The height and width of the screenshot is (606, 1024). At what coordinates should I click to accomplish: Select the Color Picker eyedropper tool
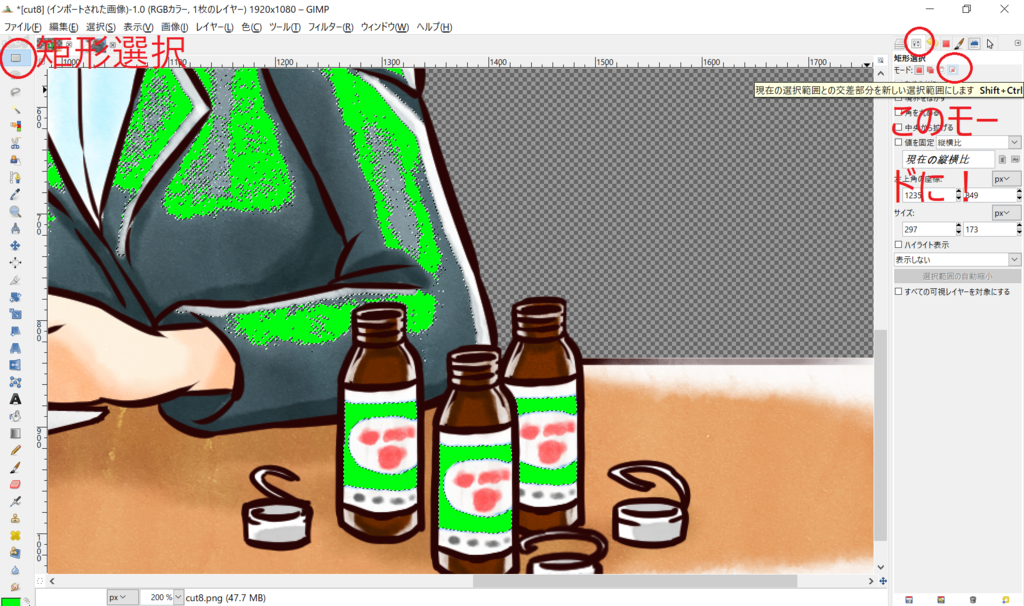16,194
